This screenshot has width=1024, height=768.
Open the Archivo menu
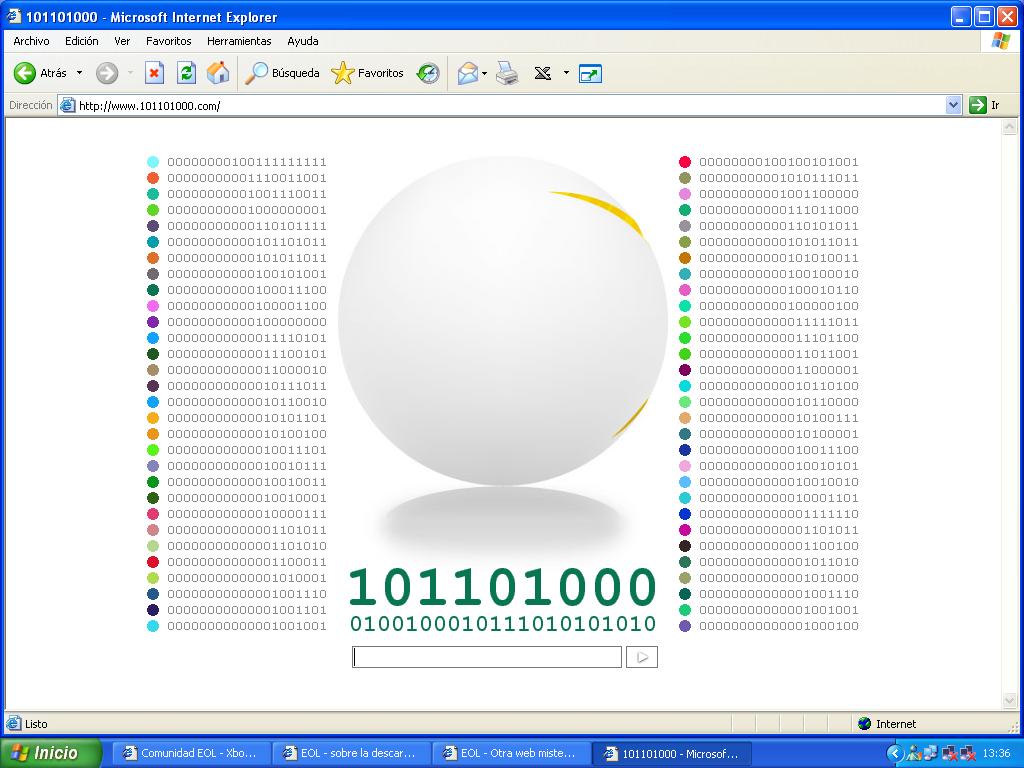[x=31, y=41]
